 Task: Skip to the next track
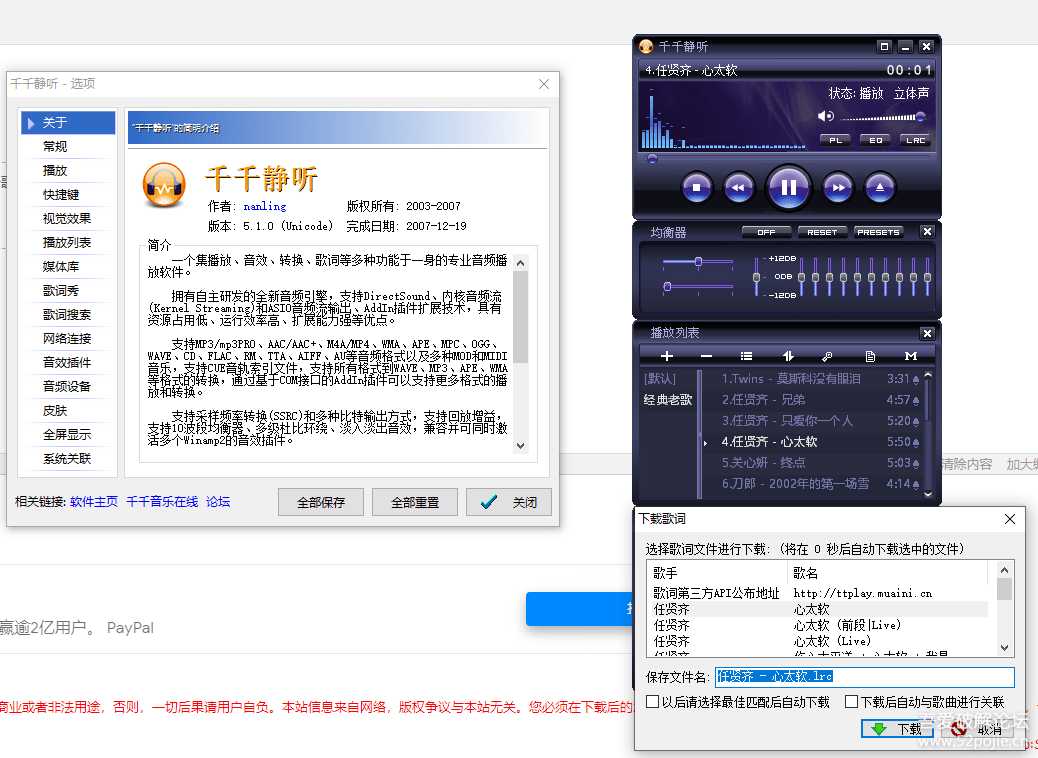[838, 187]
